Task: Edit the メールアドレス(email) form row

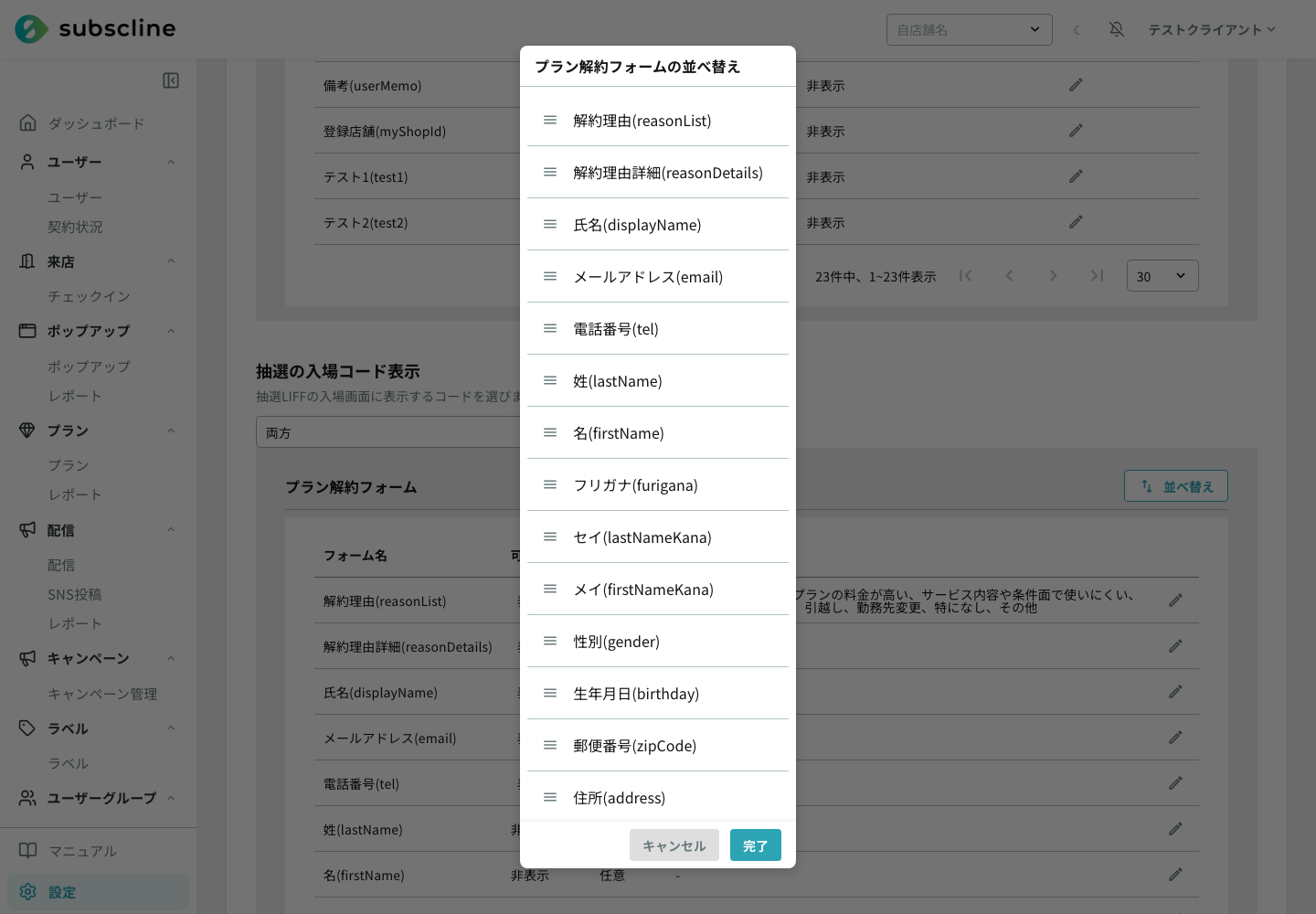Action: point(1175,738)
